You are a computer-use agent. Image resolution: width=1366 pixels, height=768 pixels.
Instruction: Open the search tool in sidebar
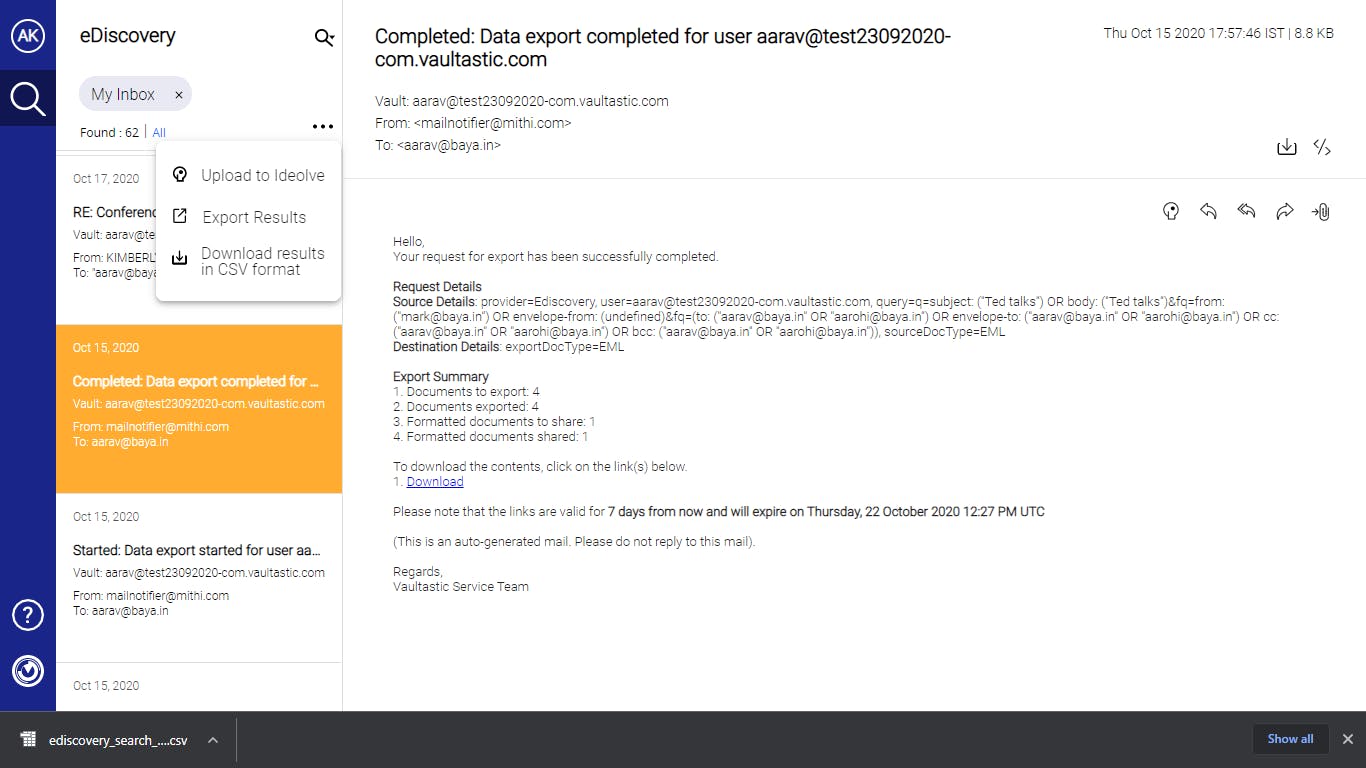click(27, 98)
